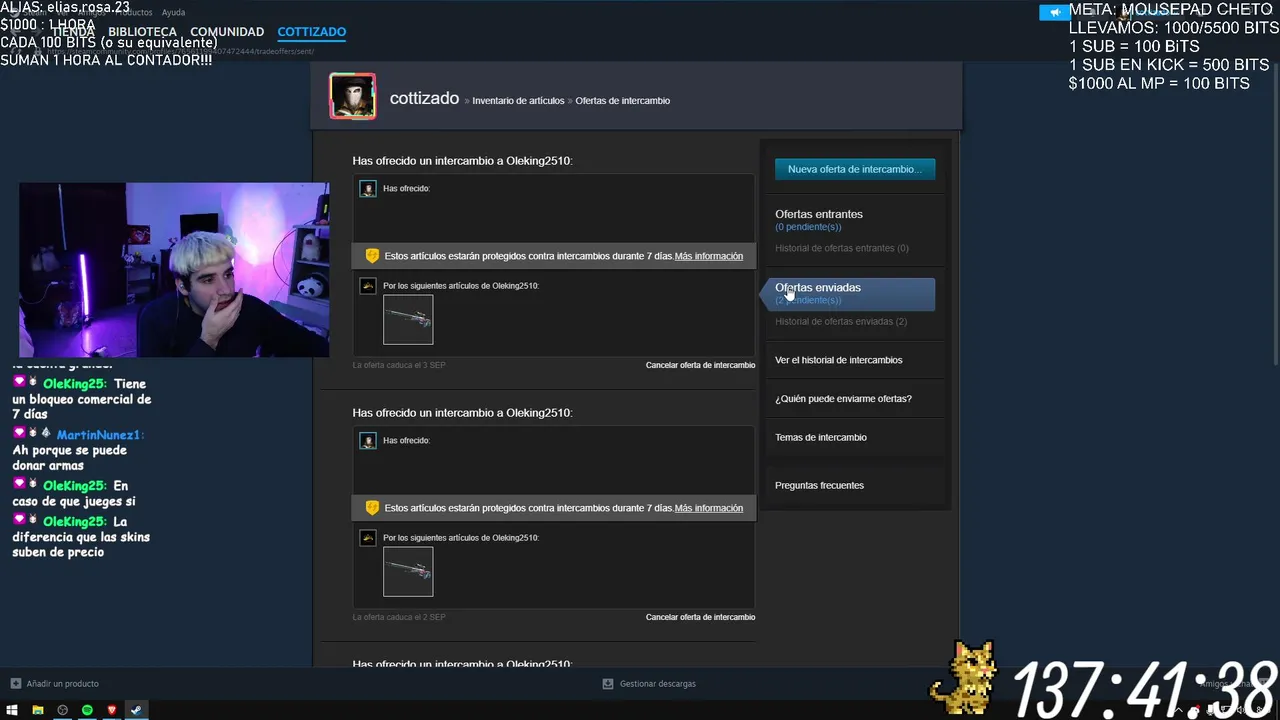The image size is (1280, 720).
Task: Open 'Gestionar descargas' in the footer
Action: [658, 684]
